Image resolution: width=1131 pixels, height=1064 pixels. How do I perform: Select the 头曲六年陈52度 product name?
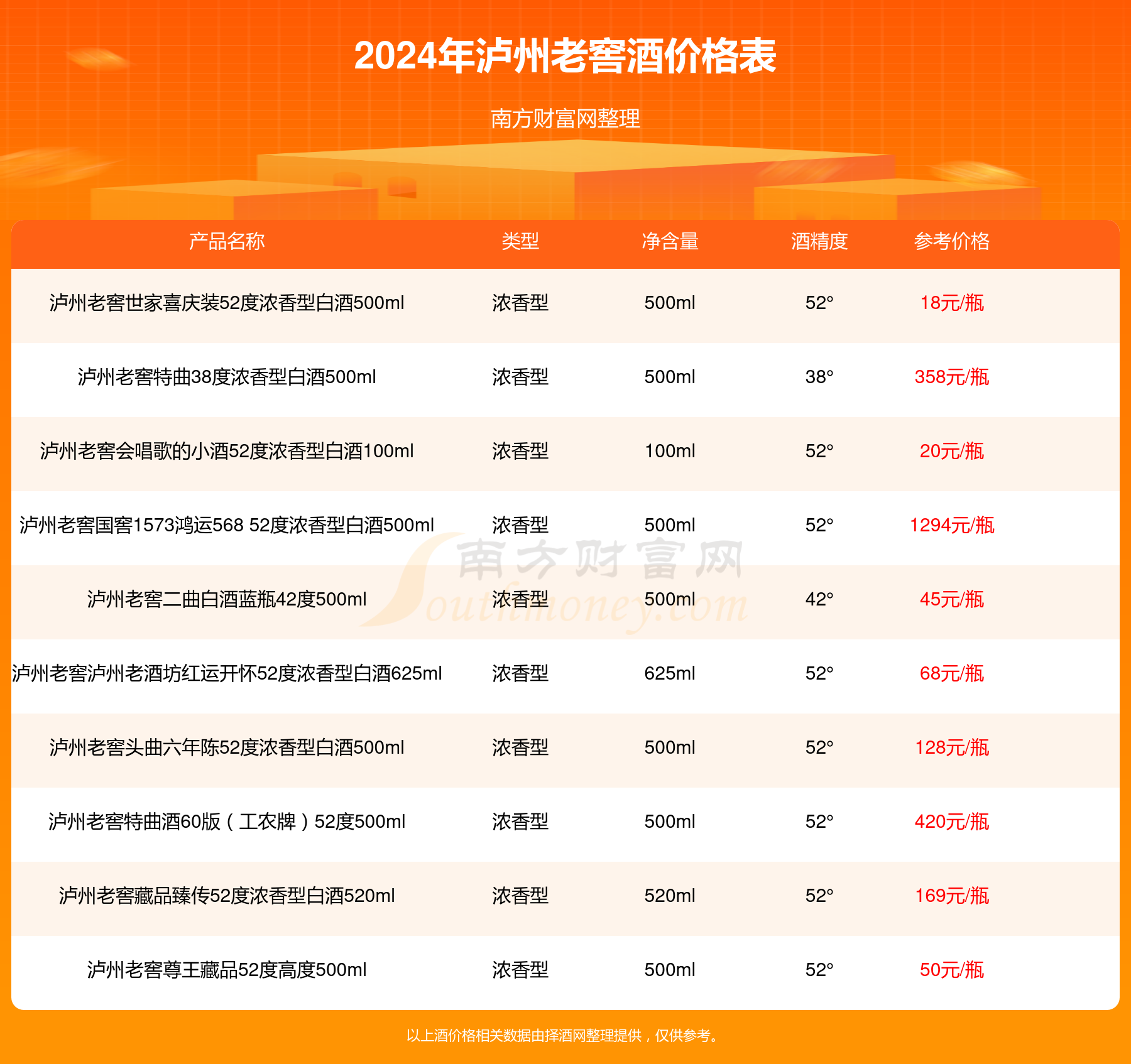227,747
